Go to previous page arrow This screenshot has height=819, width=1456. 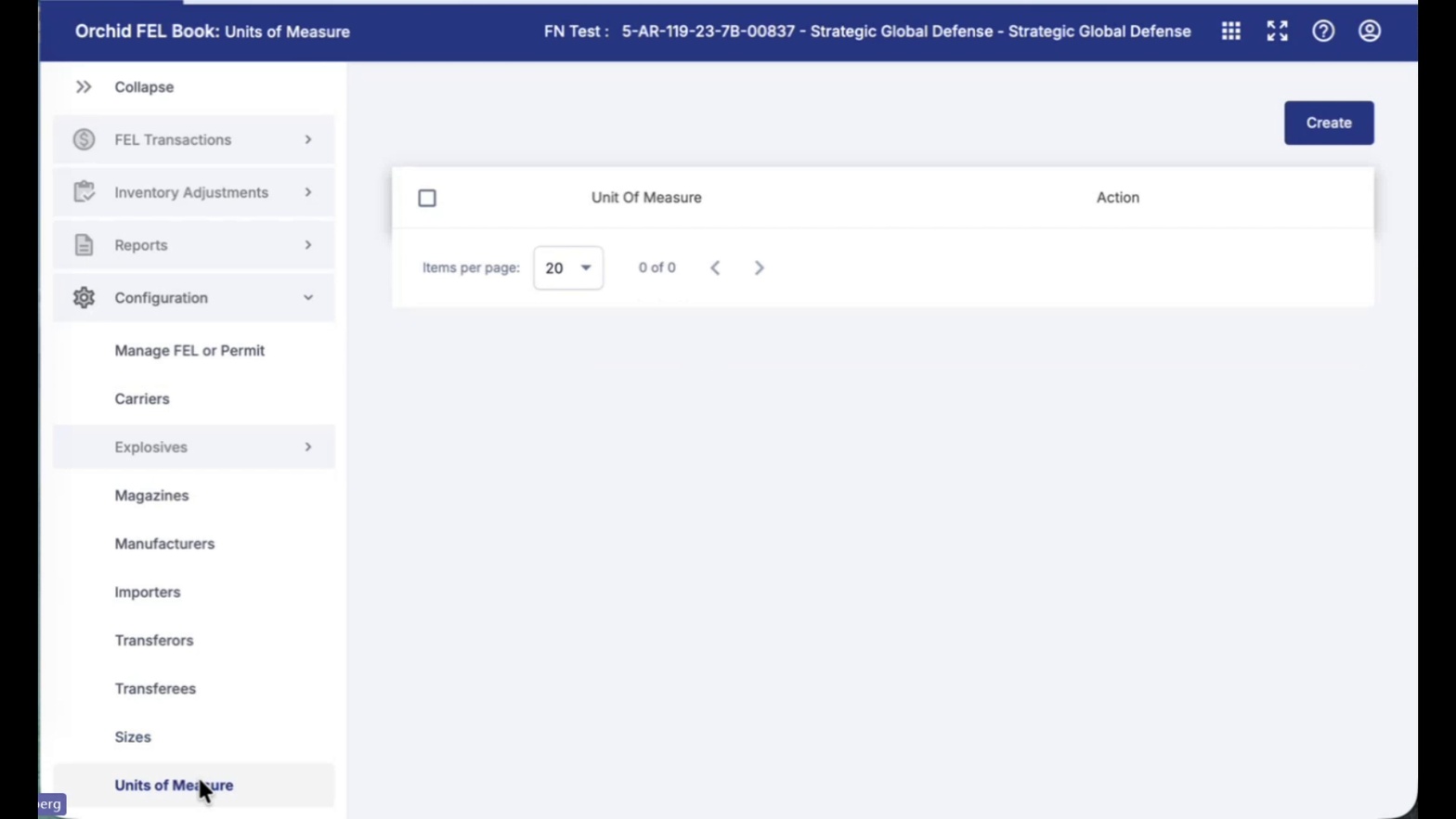click(x=715, y=267)
